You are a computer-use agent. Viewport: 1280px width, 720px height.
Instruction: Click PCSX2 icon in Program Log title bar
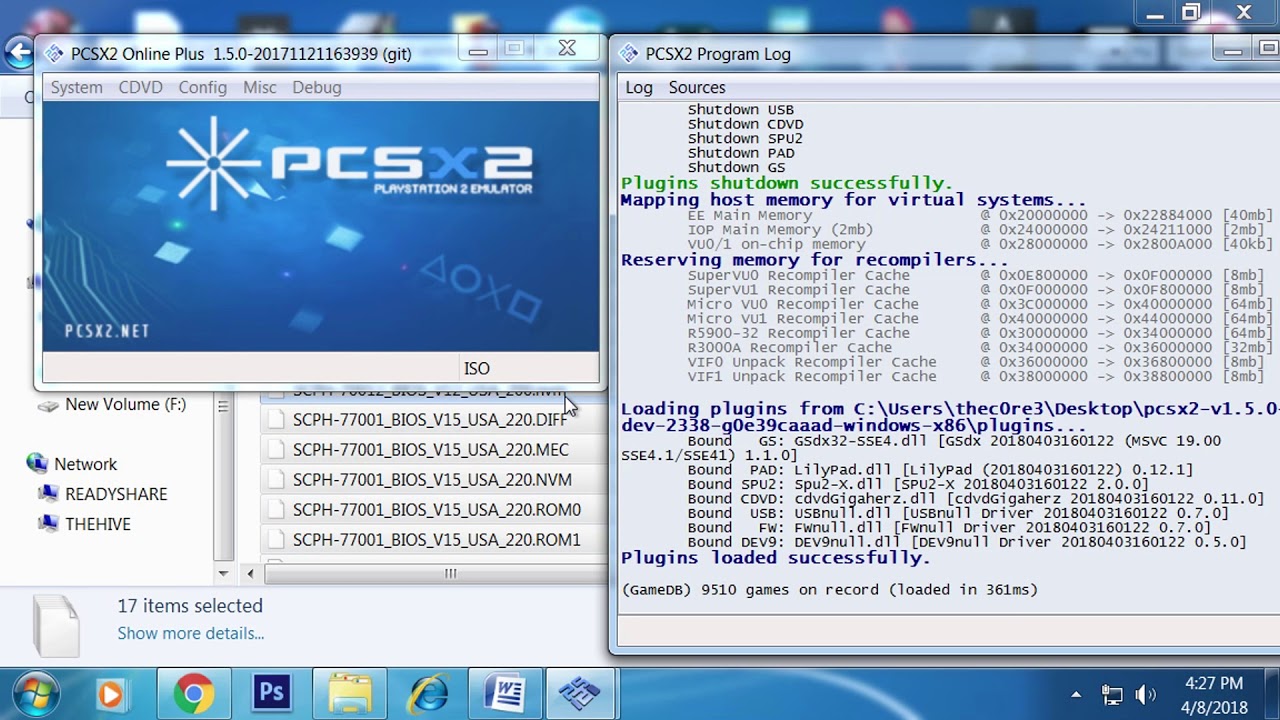[x=628, y=53]
